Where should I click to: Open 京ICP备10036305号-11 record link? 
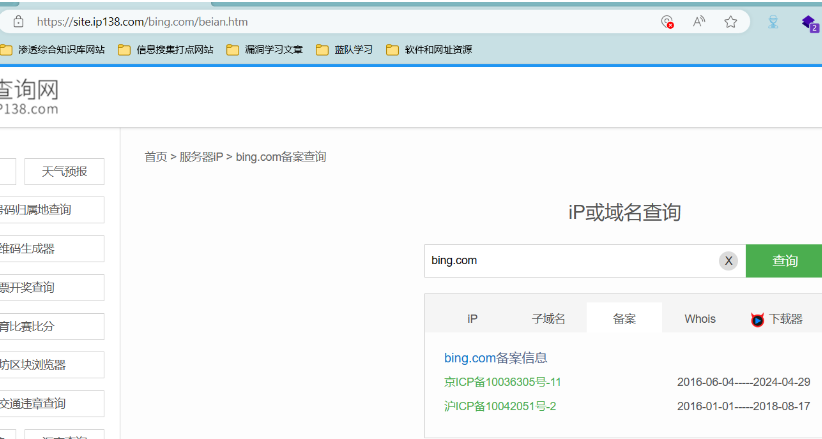502,382
